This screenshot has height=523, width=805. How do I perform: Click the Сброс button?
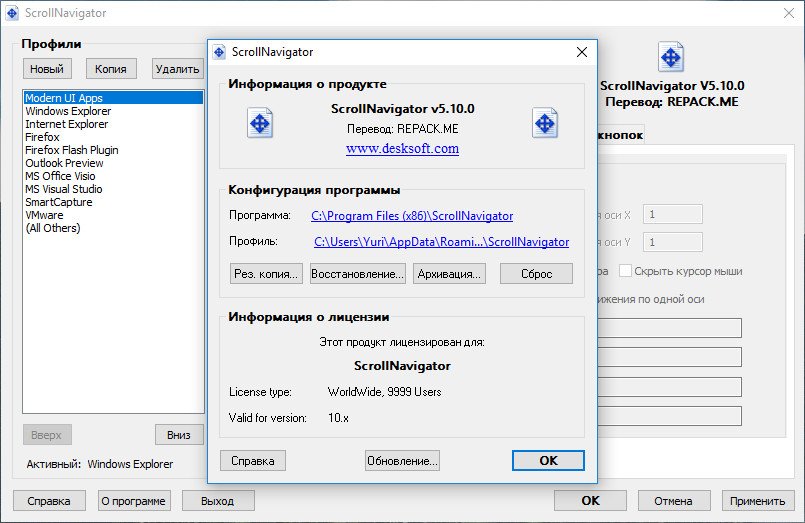point(536,274)
